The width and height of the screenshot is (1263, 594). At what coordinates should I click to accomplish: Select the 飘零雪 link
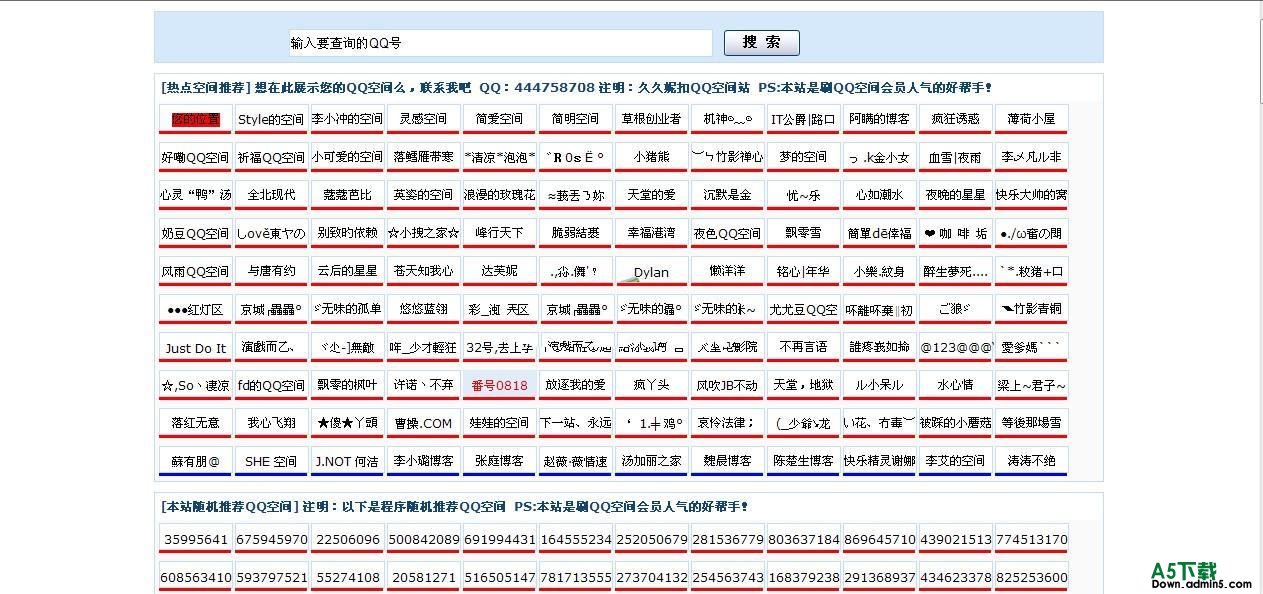tap(803, 233)
